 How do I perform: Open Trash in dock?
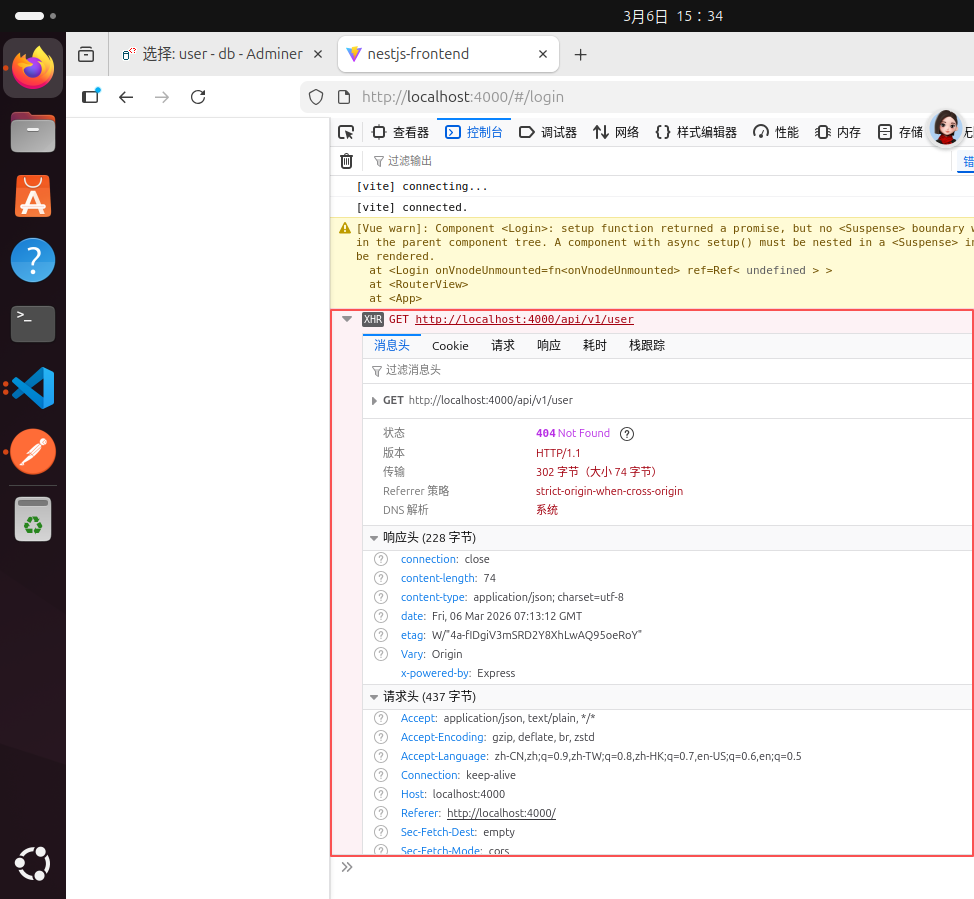pos(33,519)
